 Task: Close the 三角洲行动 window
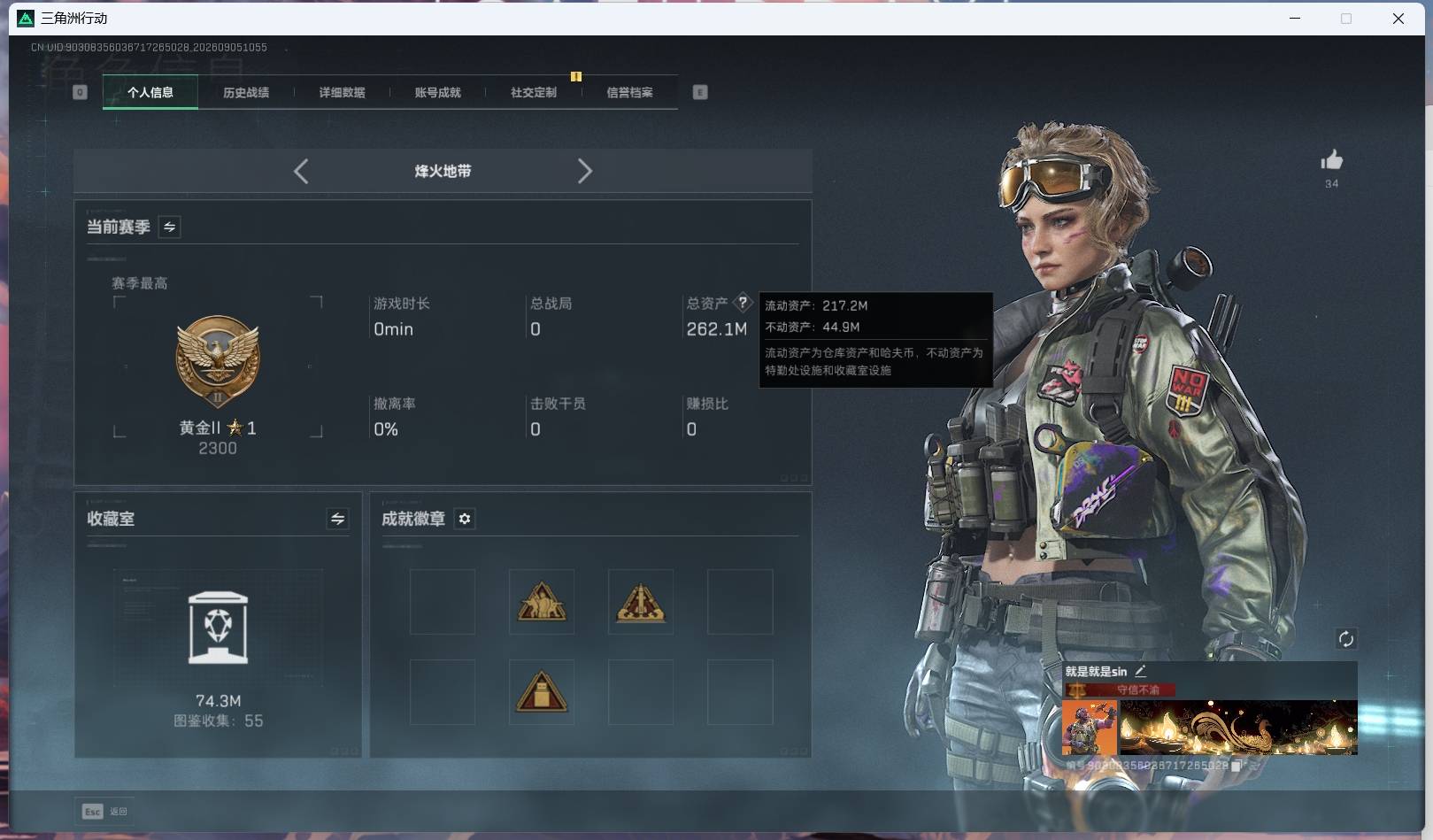point(1398,19)
